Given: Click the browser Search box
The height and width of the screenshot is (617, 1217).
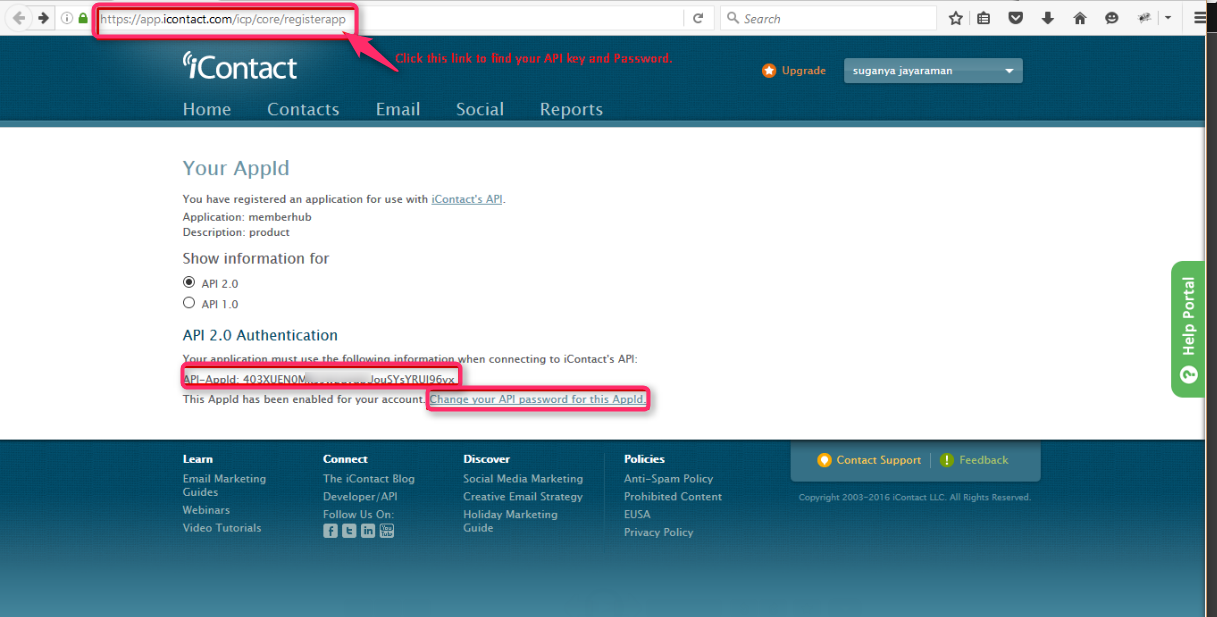Looking at the screenshot, I should tap(828, 18).
